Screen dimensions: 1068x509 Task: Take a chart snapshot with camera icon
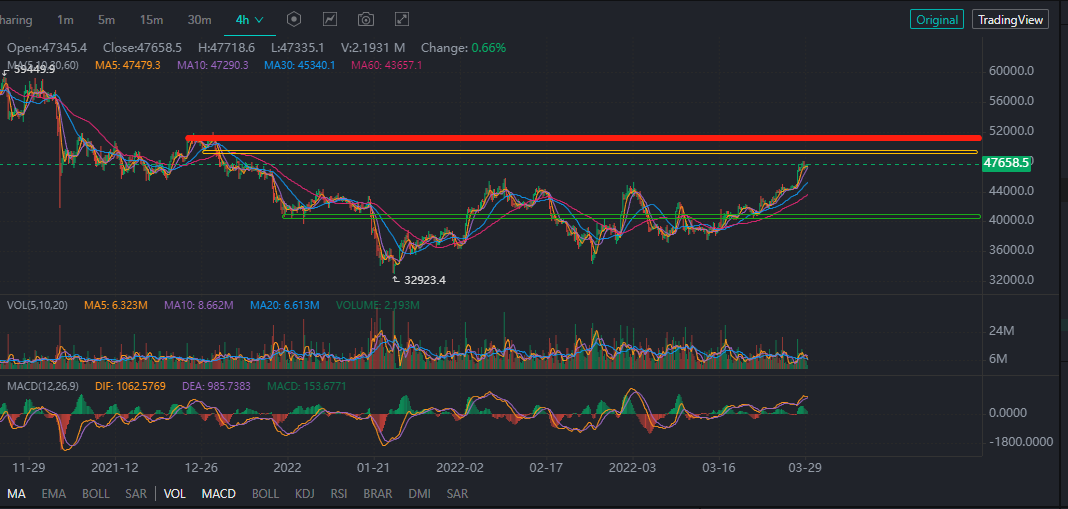(x=366, y=19)
